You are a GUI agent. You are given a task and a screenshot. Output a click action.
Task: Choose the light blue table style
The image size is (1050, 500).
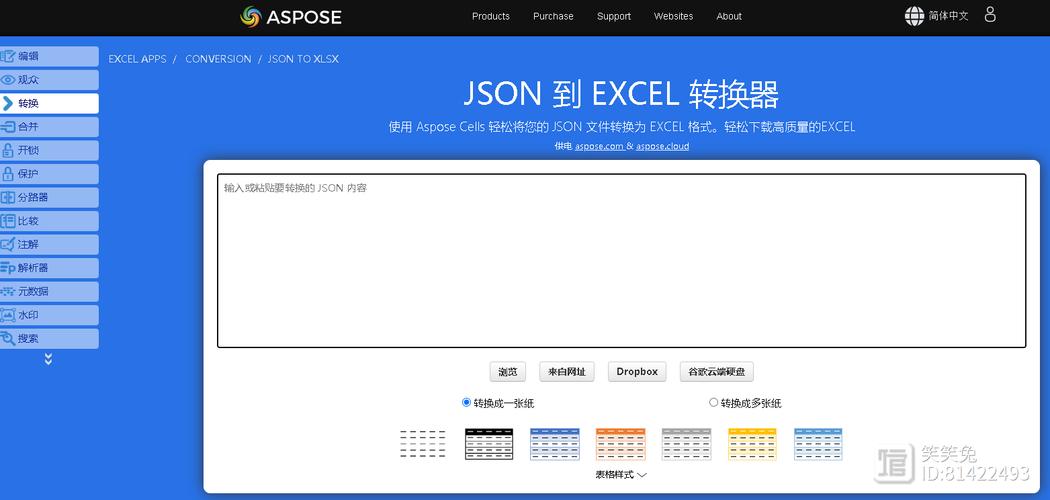click(818, 444)
